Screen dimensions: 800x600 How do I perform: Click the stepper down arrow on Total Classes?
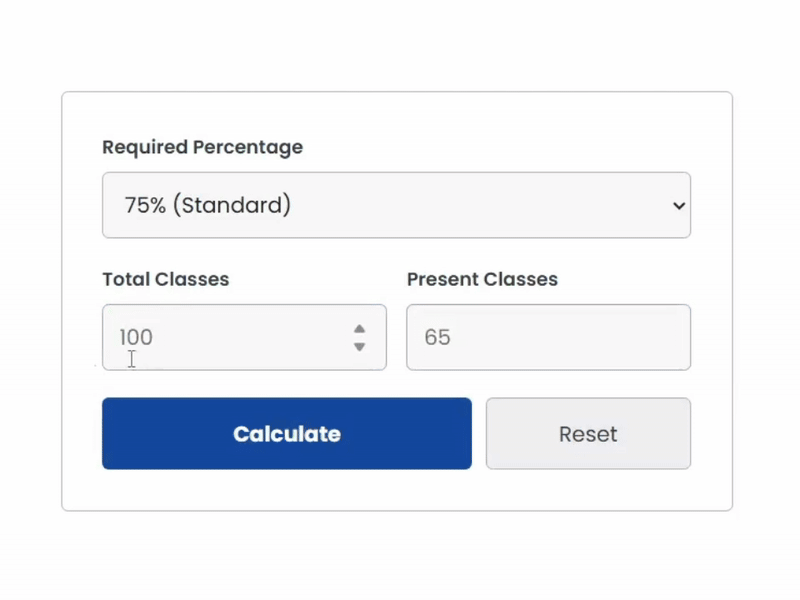pyautogui.click(x=359, y=346)
